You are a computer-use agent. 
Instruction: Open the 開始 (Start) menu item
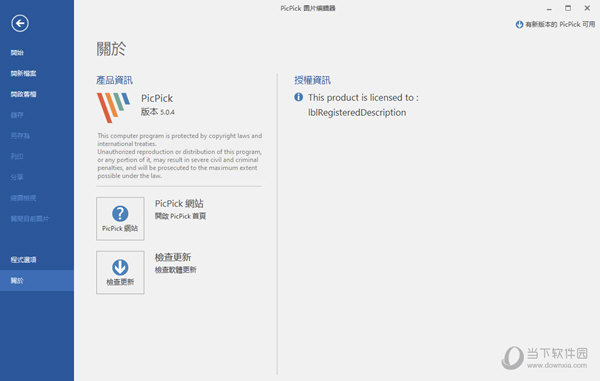pos(17,52)
